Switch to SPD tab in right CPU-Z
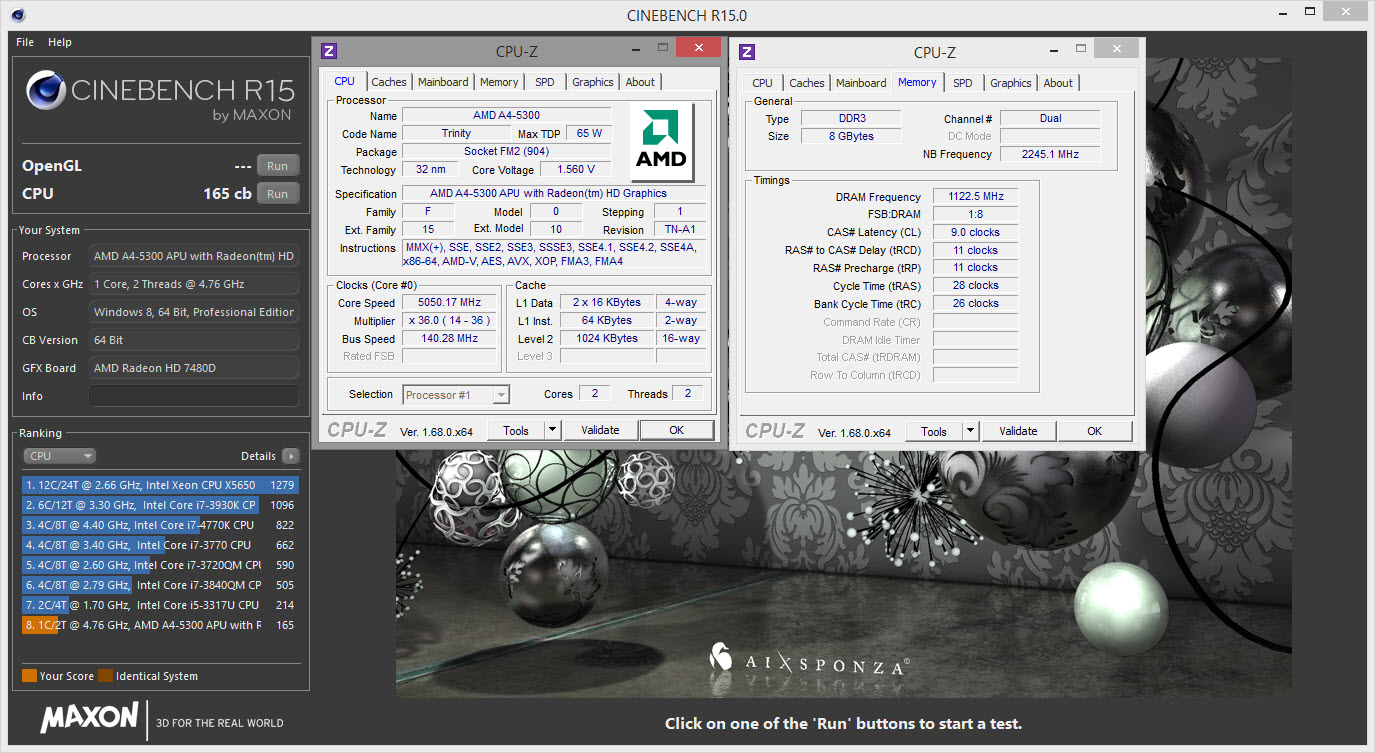The height and width of the screenshot is (753, 1375). tap(963, 83)
